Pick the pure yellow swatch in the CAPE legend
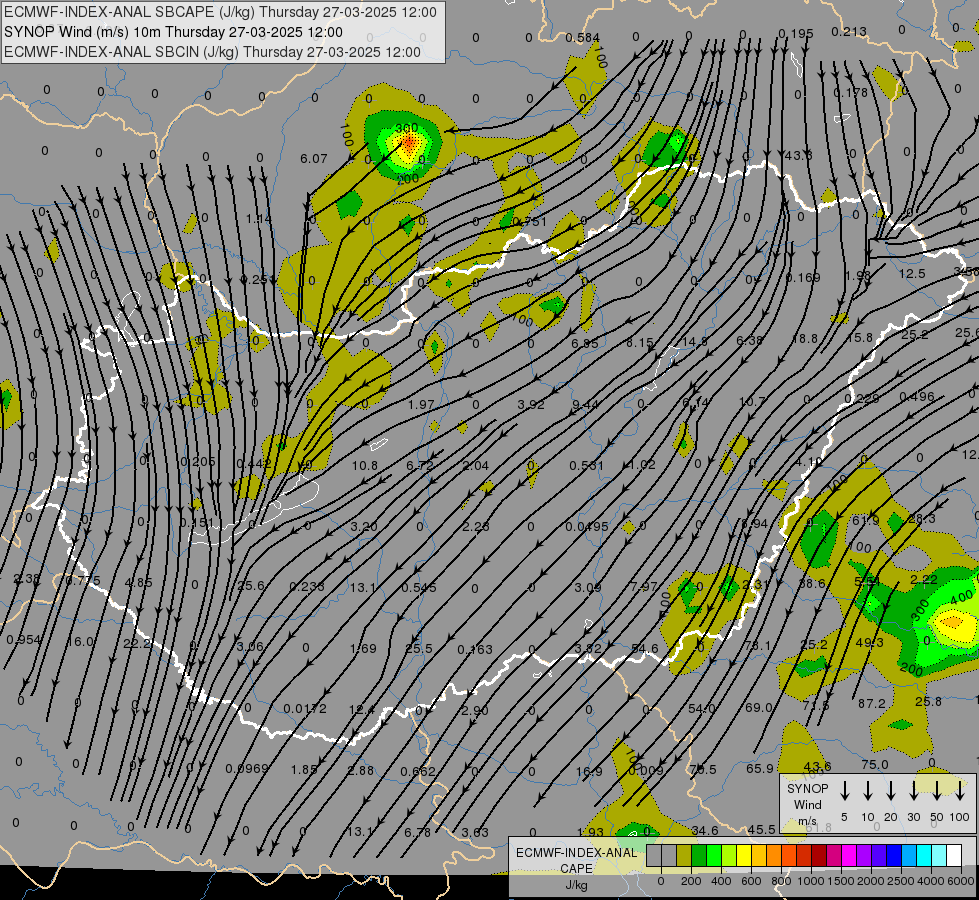 pos(744,855)
